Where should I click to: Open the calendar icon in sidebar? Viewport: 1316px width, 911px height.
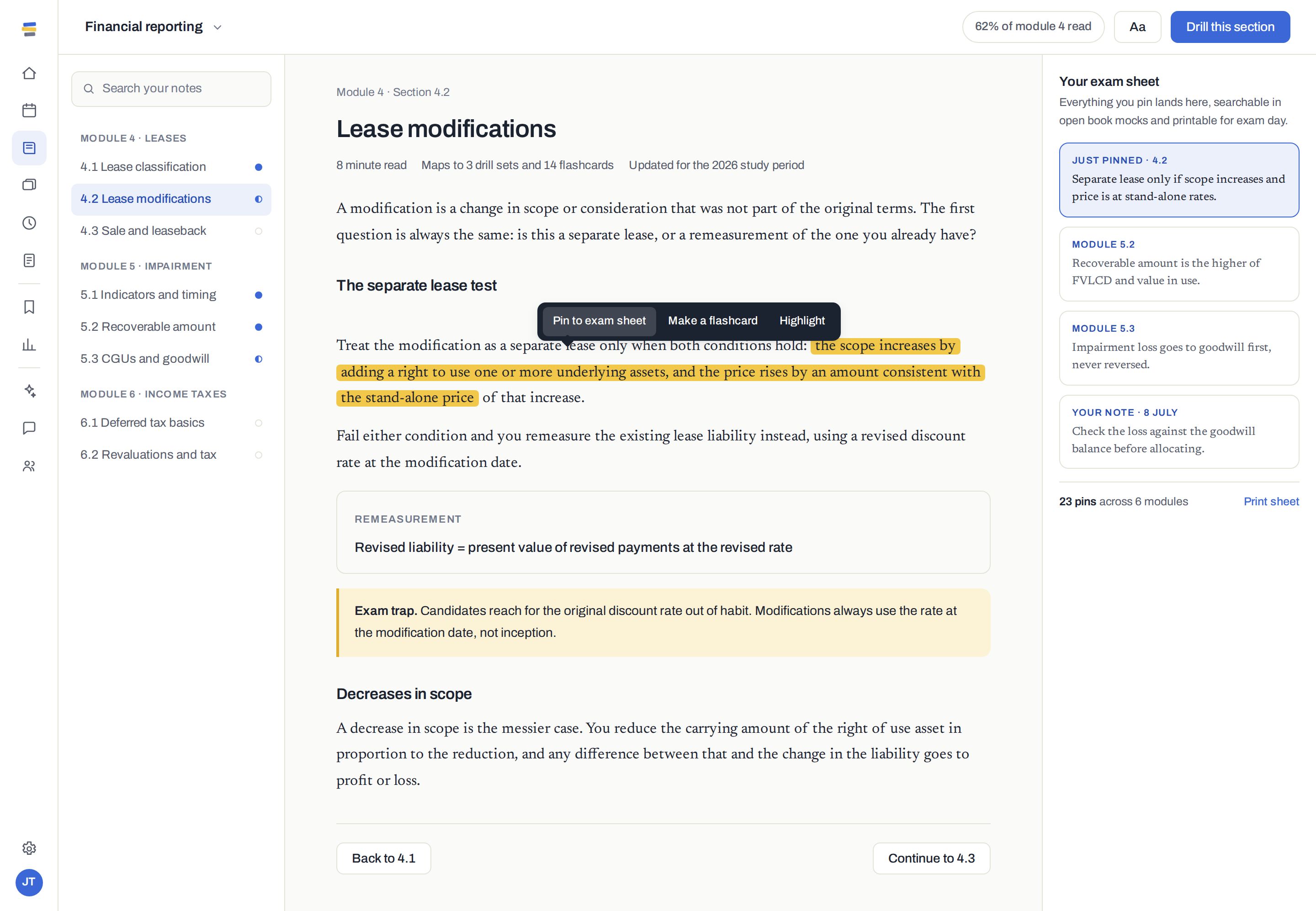(x=29, y=110)
